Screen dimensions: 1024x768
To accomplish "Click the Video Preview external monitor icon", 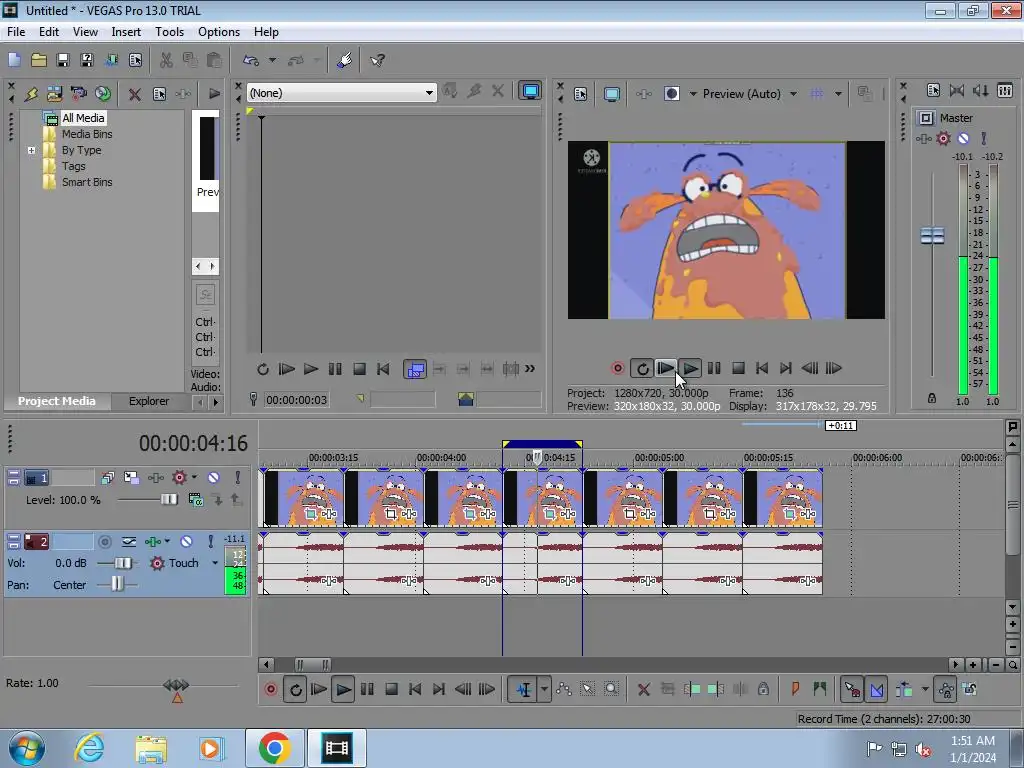I will 611,94.
